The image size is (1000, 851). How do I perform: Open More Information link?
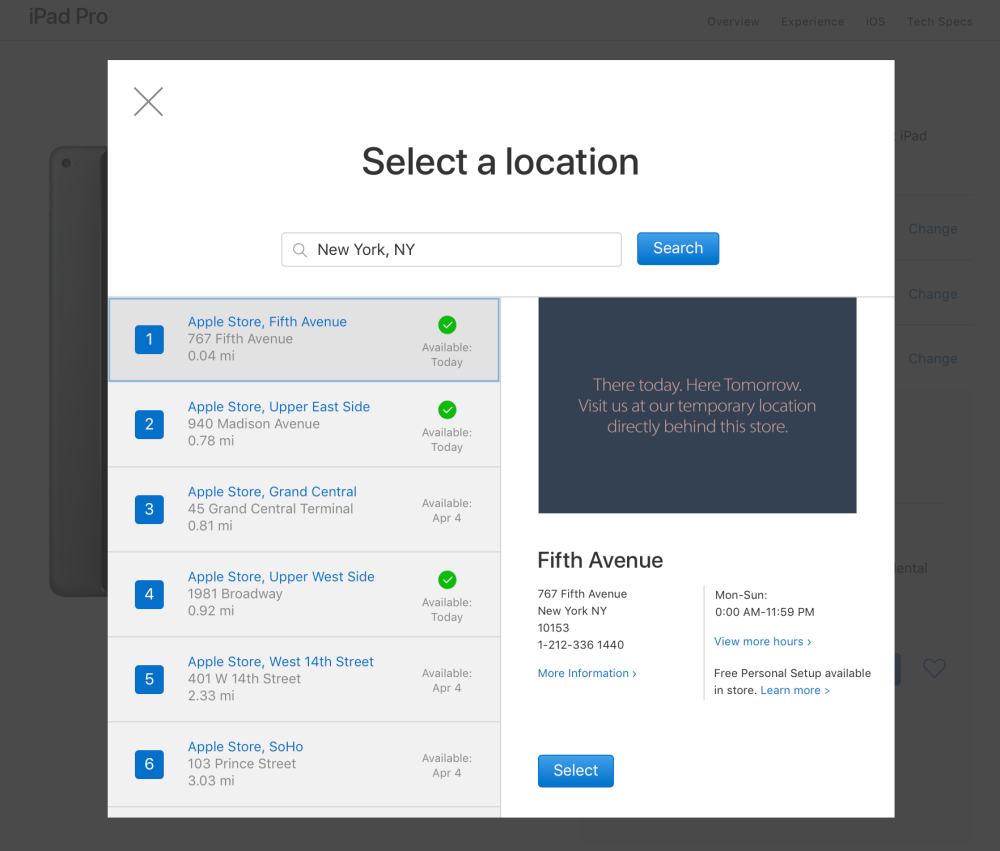586,674
